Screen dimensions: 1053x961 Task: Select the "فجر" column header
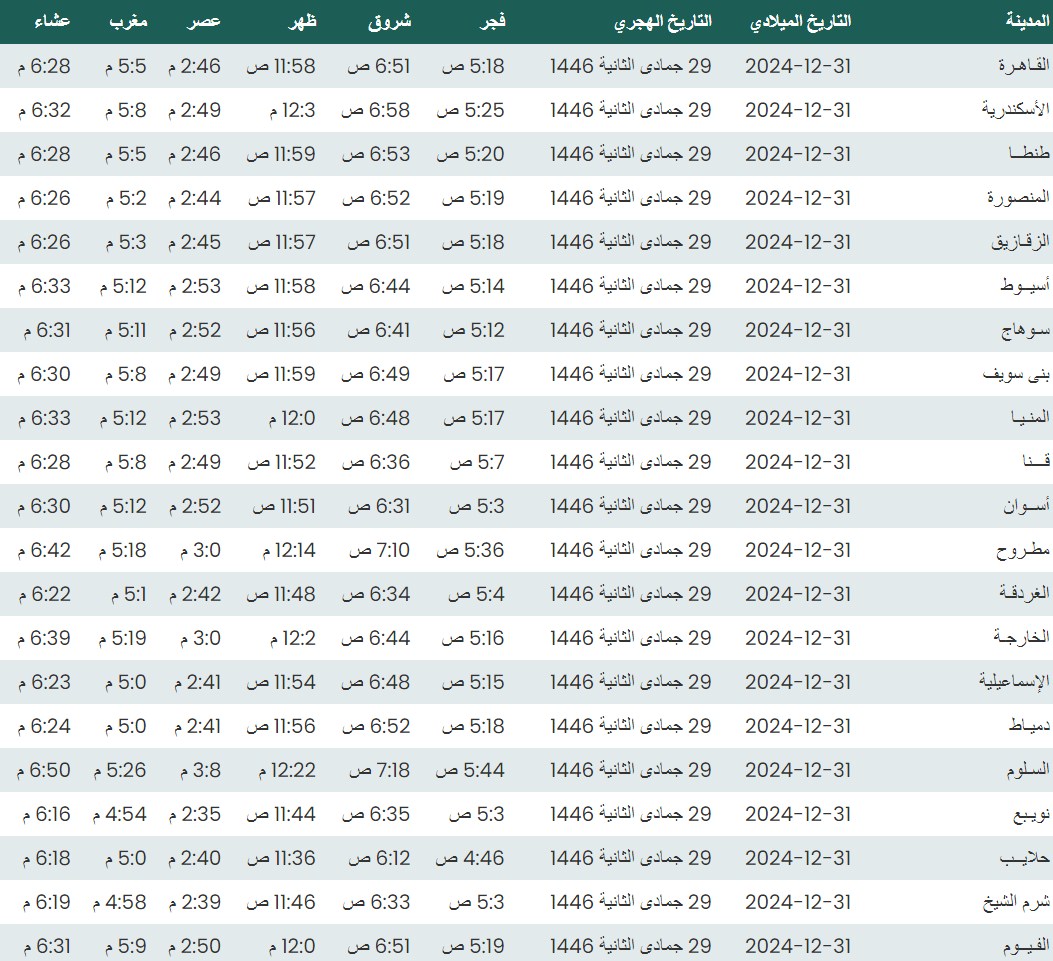tap(489, 22)
